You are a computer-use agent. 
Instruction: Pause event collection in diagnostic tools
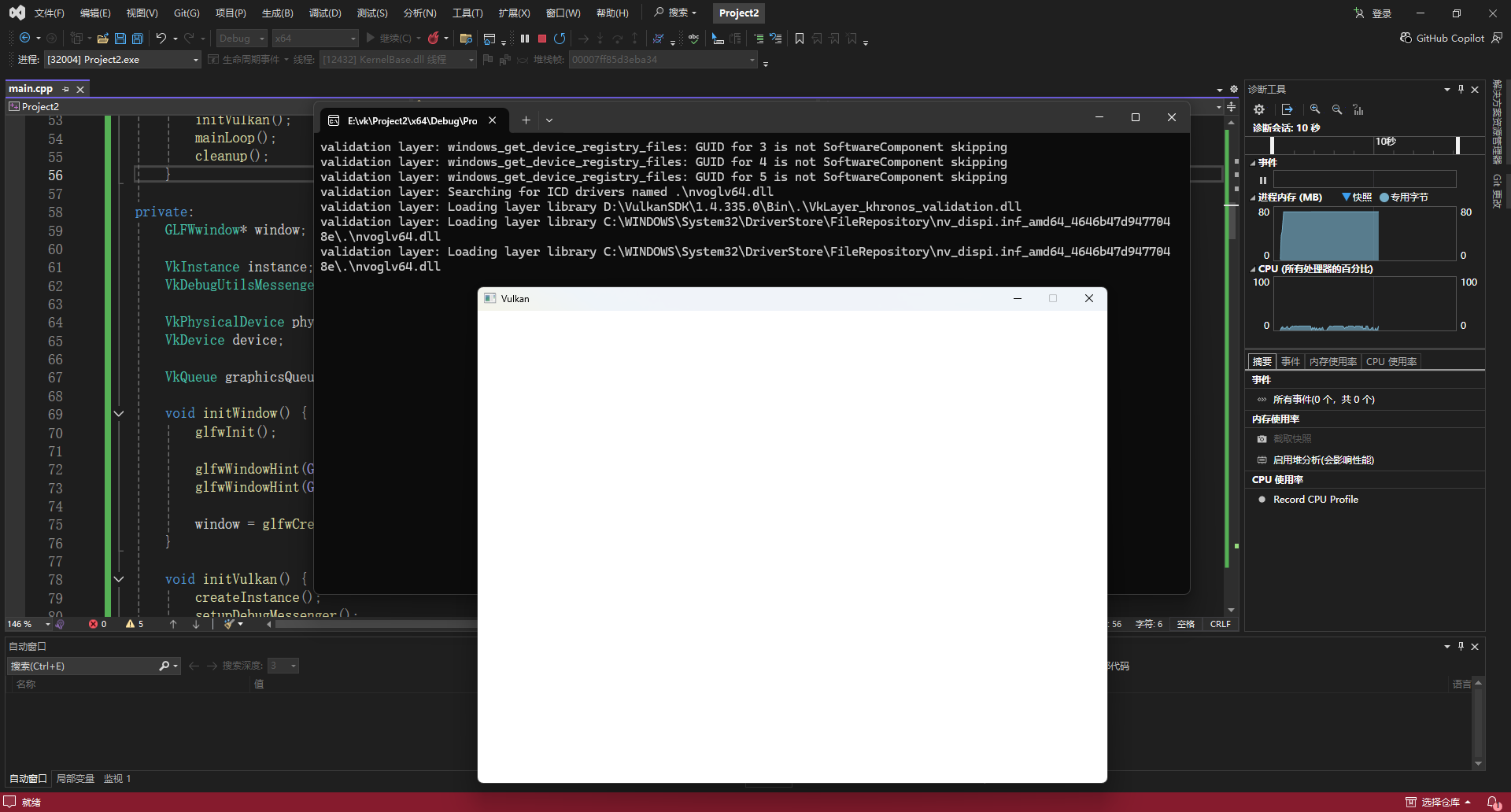[1263, 180]
